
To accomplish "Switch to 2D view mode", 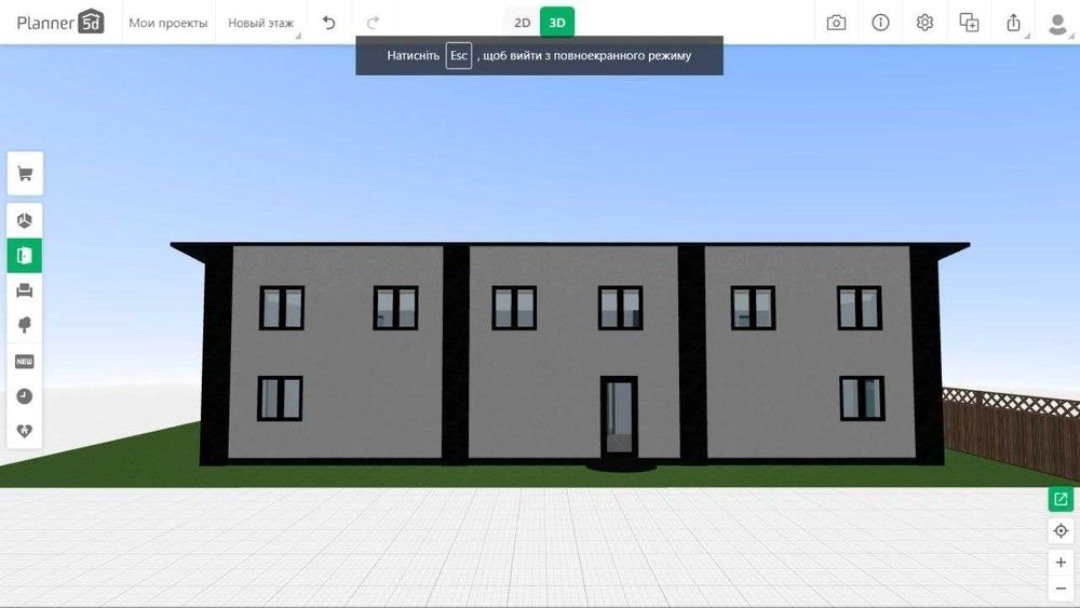I will [522, 22].
